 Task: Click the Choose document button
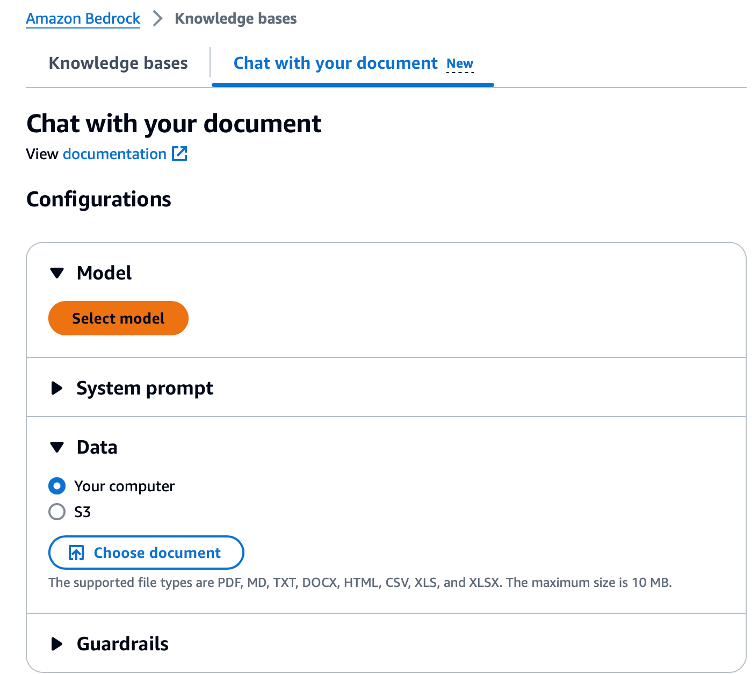pos(146,553)
